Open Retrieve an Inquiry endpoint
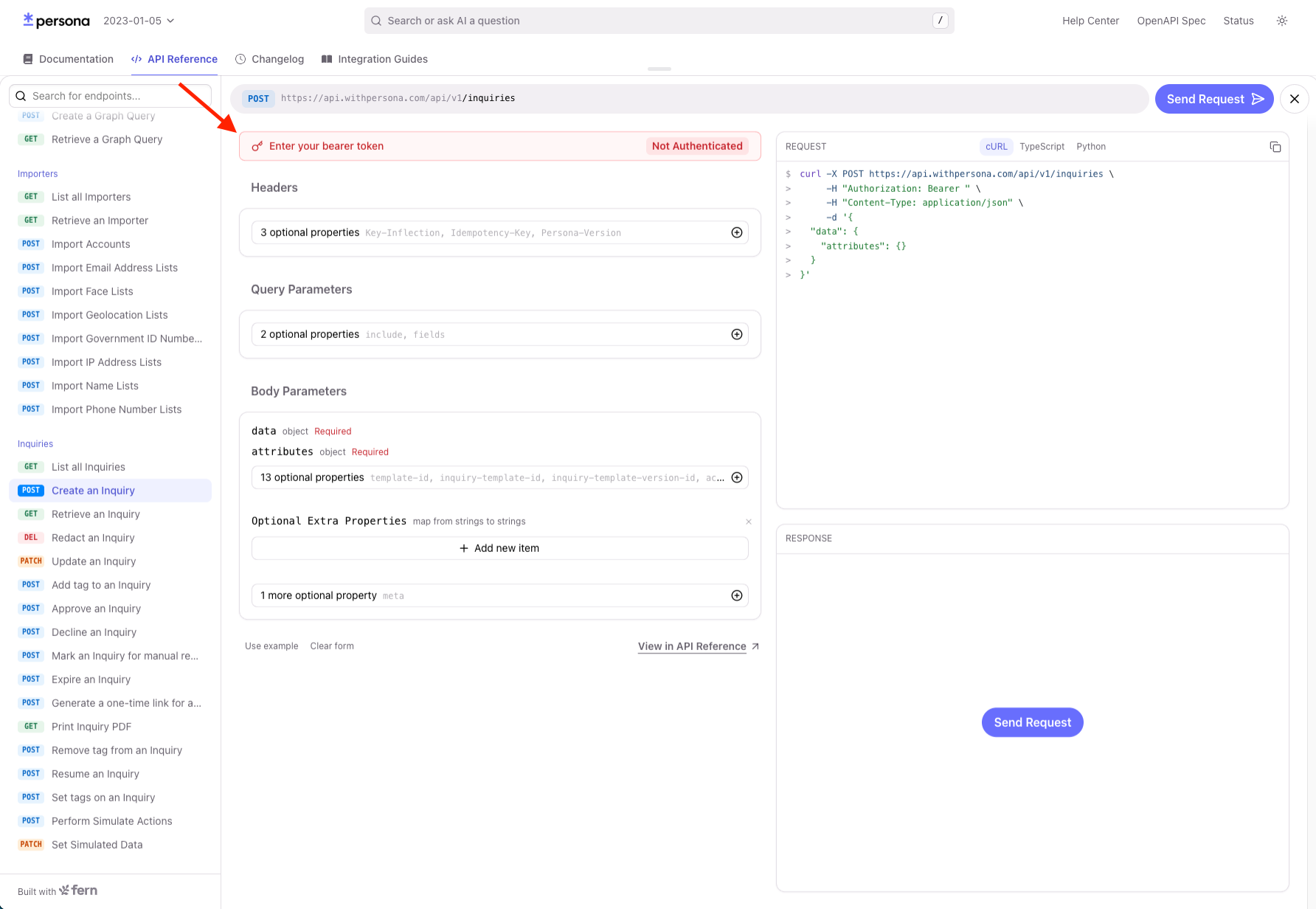This screenshot has width=1316, height=909. tap(95, 514)
